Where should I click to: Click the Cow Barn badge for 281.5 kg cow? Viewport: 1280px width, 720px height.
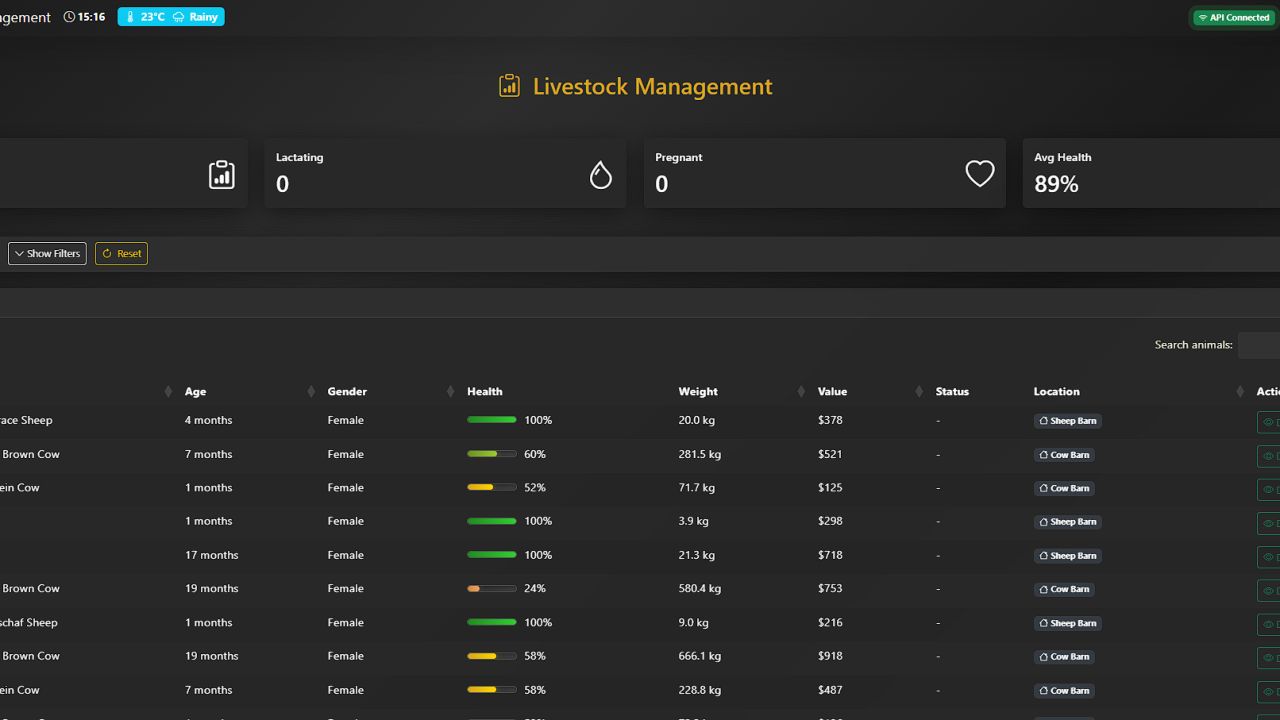click(1064, 455)
